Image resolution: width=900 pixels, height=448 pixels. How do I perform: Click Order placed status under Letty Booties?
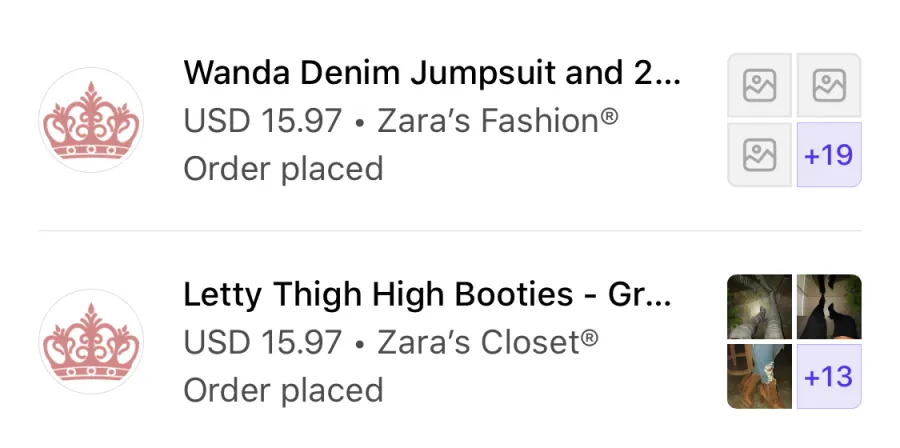[x=284, y=391]
